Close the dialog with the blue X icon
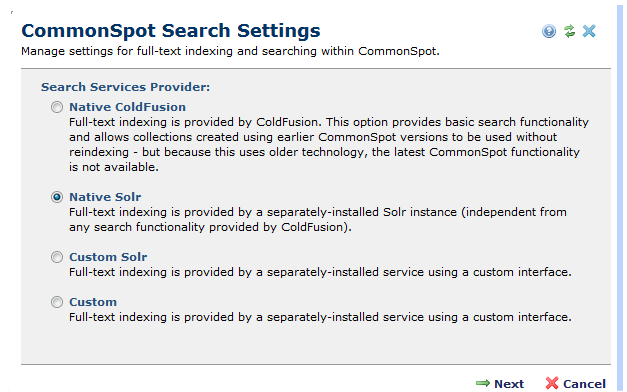 pyautogui.click(x=589, y=31)
